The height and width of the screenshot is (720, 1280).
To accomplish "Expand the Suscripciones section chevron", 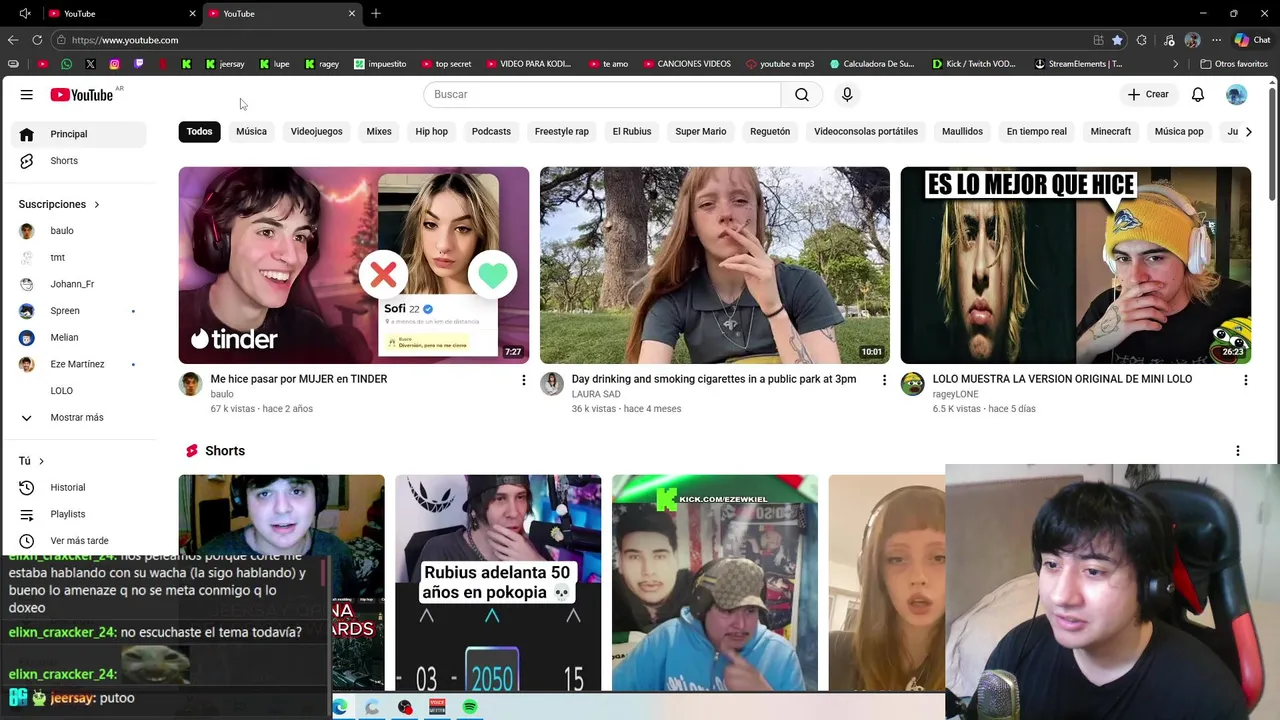I will 97,204.
